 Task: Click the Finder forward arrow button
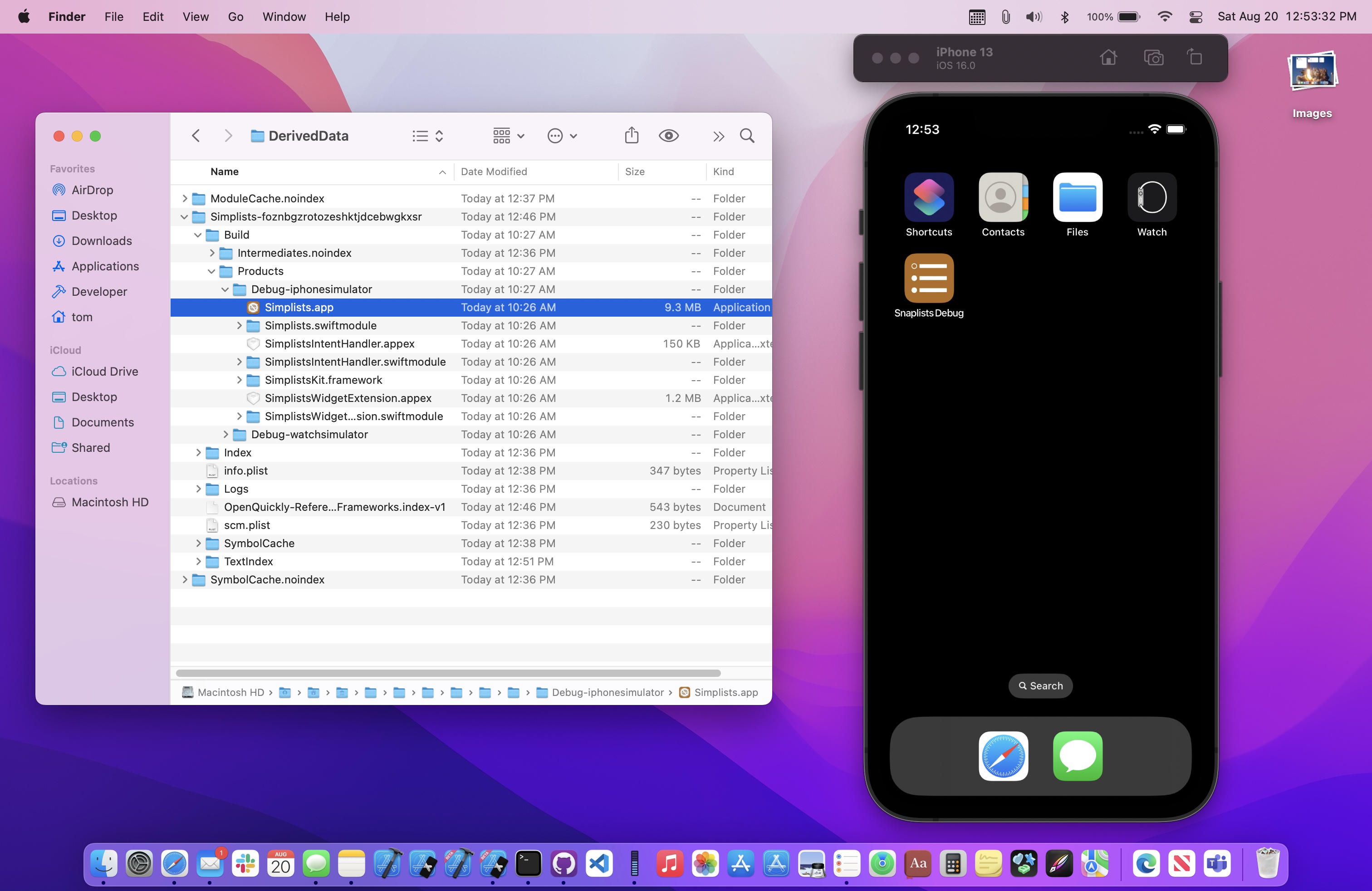228,136
